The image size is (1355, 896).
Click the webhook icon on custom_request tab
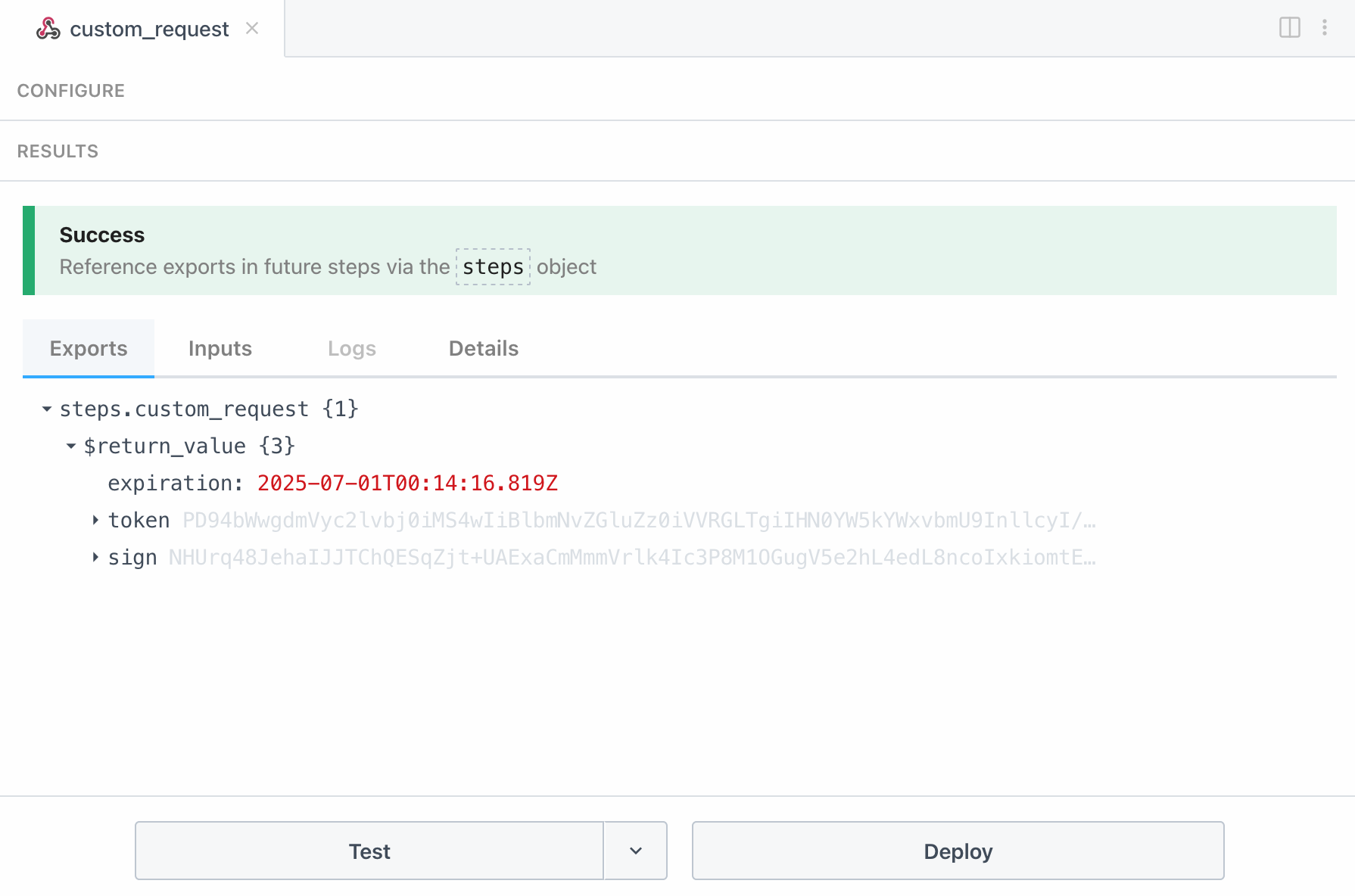click(48, 29)
